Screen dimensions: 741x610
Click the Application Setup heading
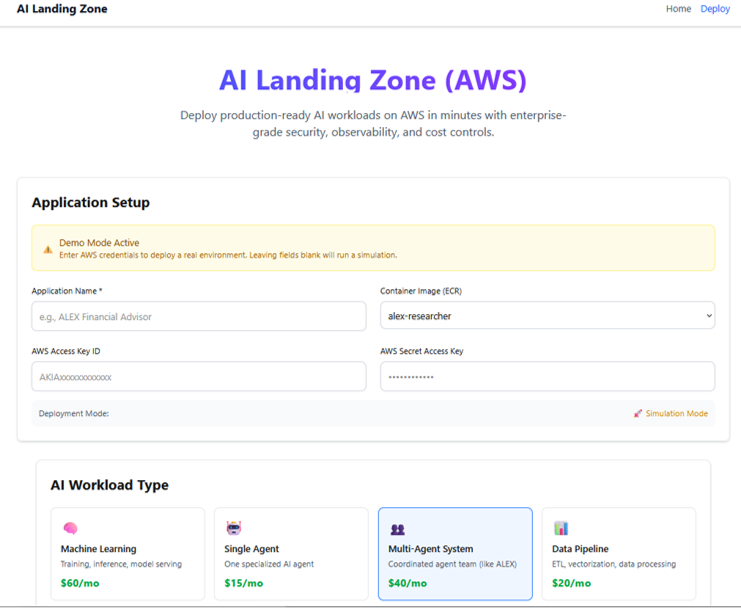click(91, 202)
